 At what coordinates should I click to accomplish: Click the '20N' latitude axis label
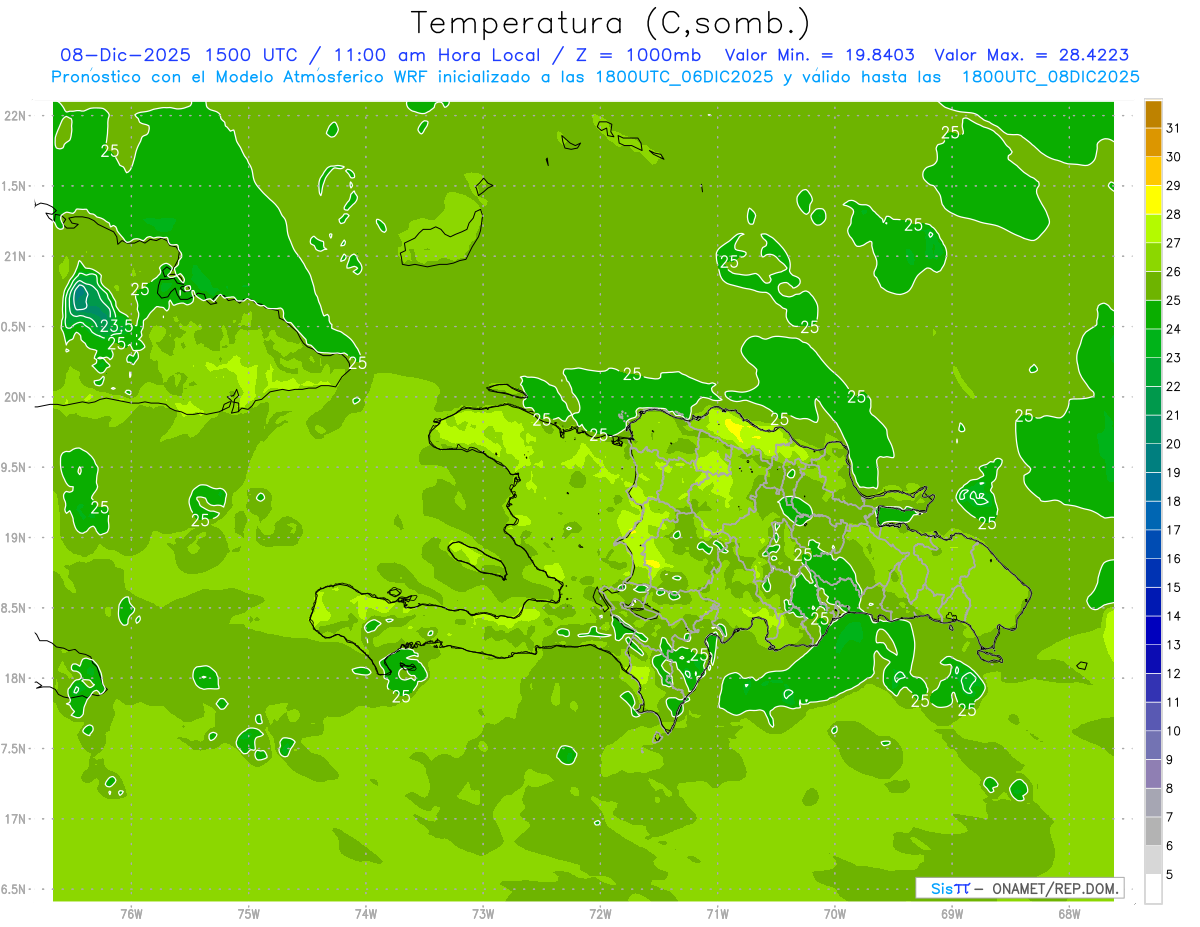tap(15, 397)
